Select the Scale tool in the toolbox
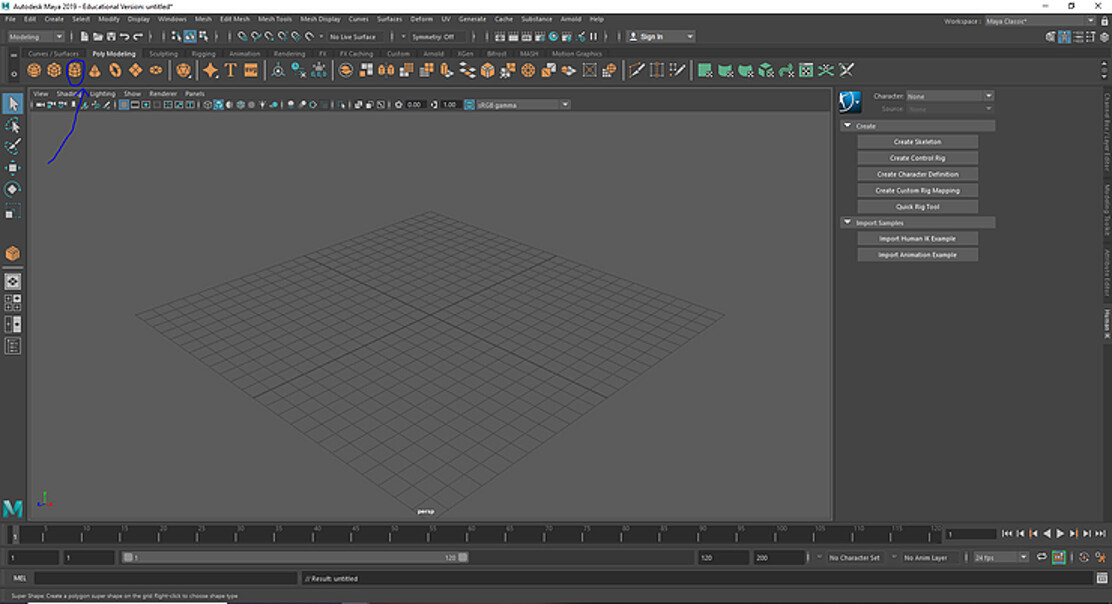This screenshot has height=604, width=1112. point(14,210)
